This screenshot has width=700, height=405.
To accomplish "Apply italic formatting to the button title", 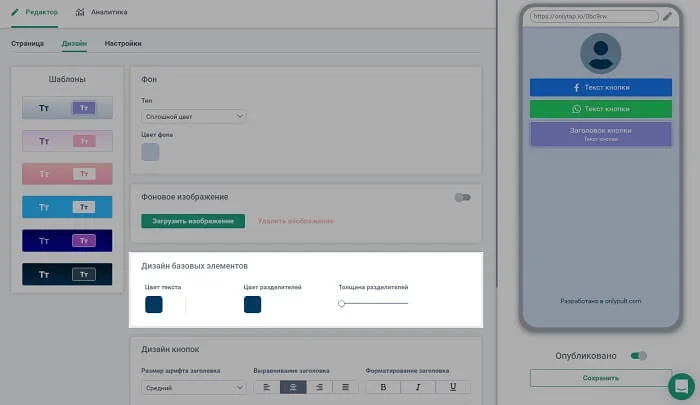I will 416,387.
